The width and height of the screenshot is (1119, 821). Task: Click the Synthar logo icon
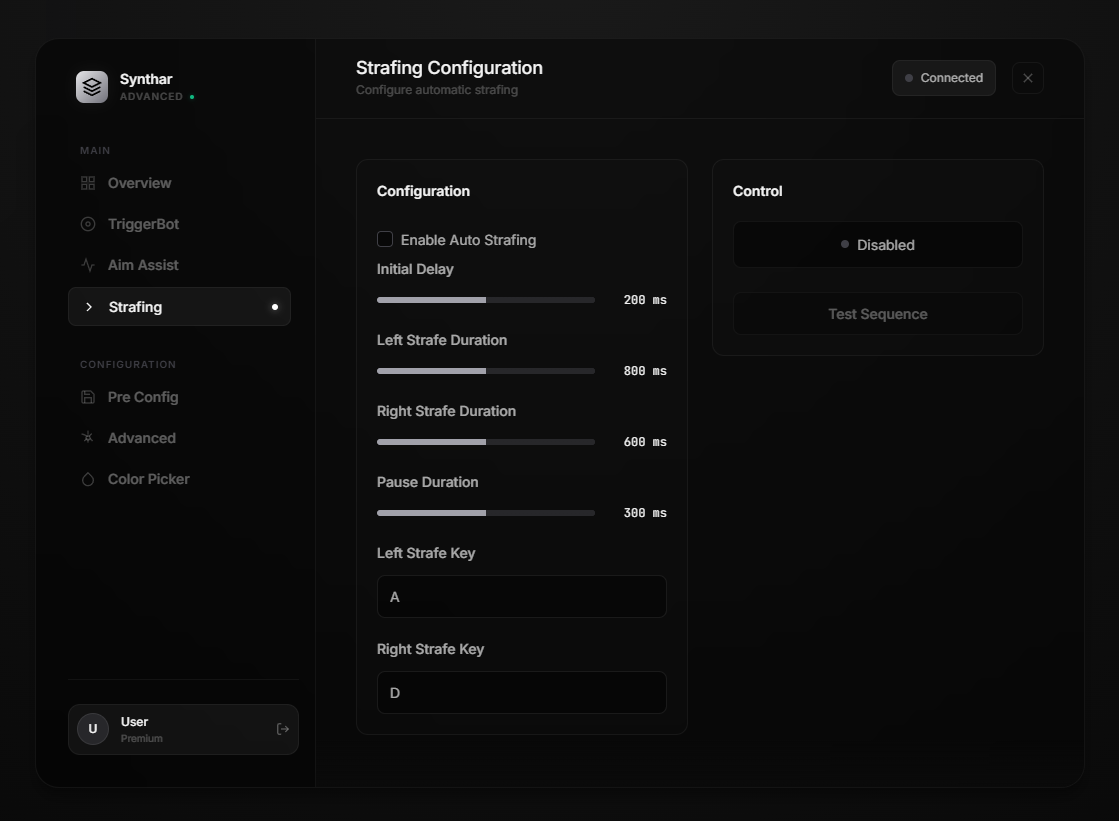click(x=92, y=87)
